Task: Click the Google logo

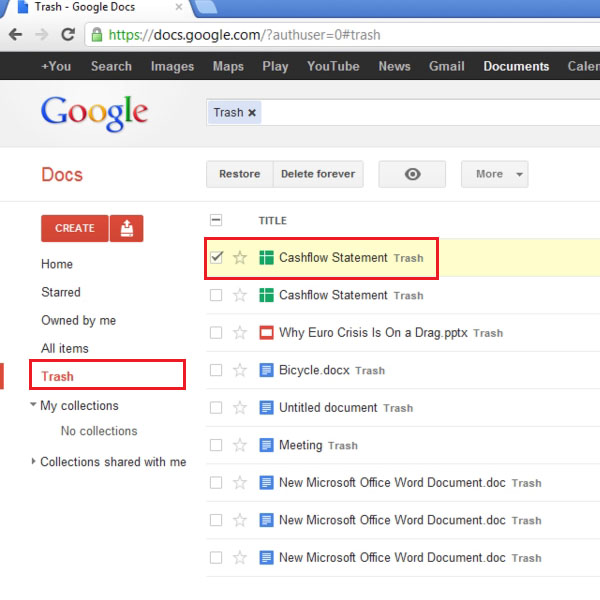Action: tap(94, 112)
